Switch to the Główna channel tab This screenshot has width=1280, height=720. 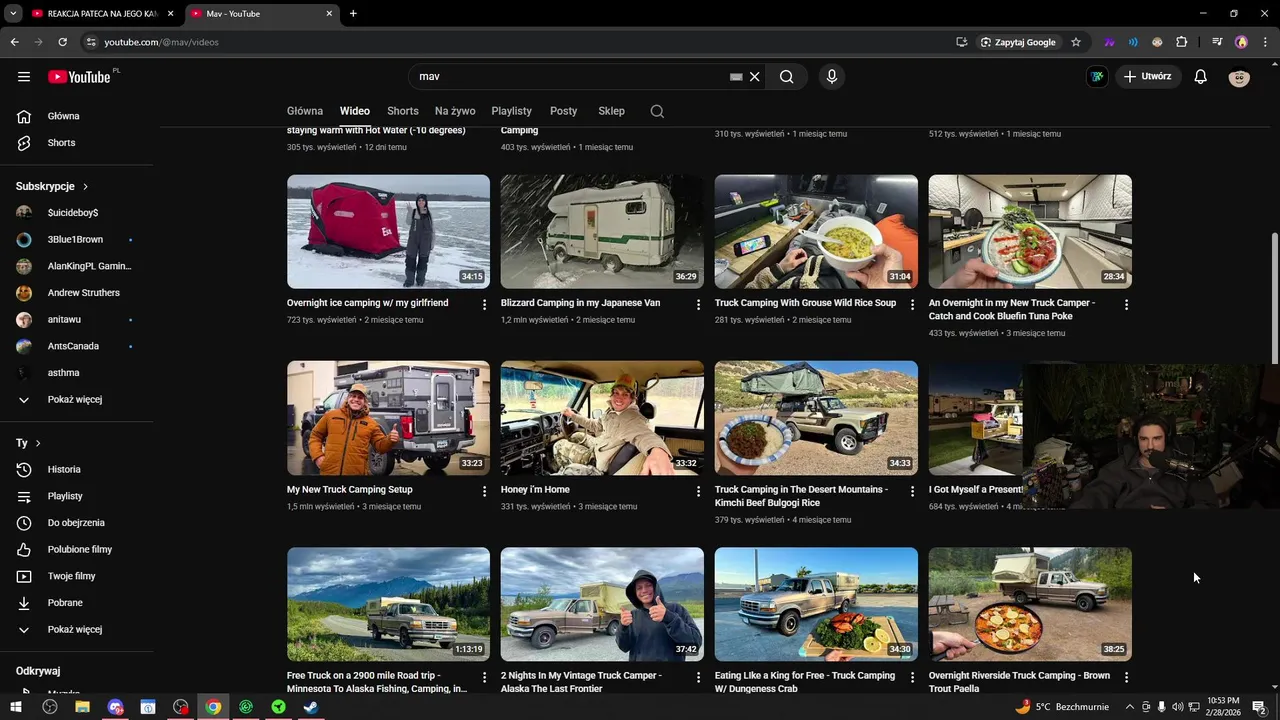[305, 111]
